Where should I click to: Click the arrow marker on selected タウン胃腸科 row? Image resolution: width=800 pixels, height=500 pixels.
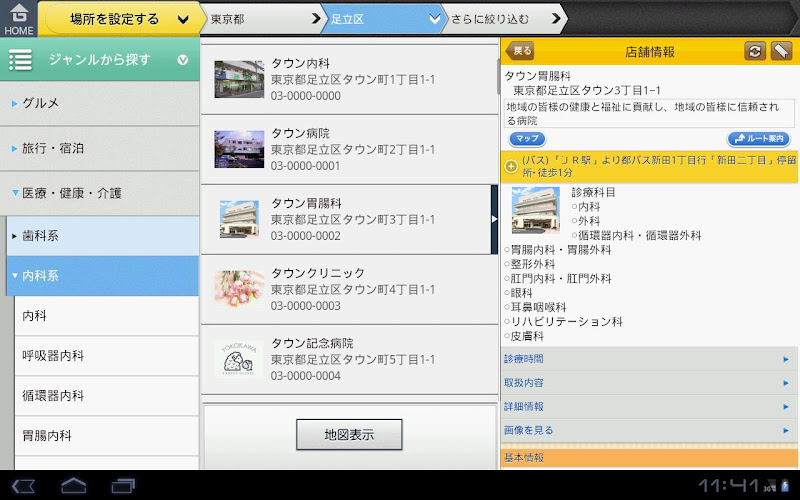click(494, 219)
